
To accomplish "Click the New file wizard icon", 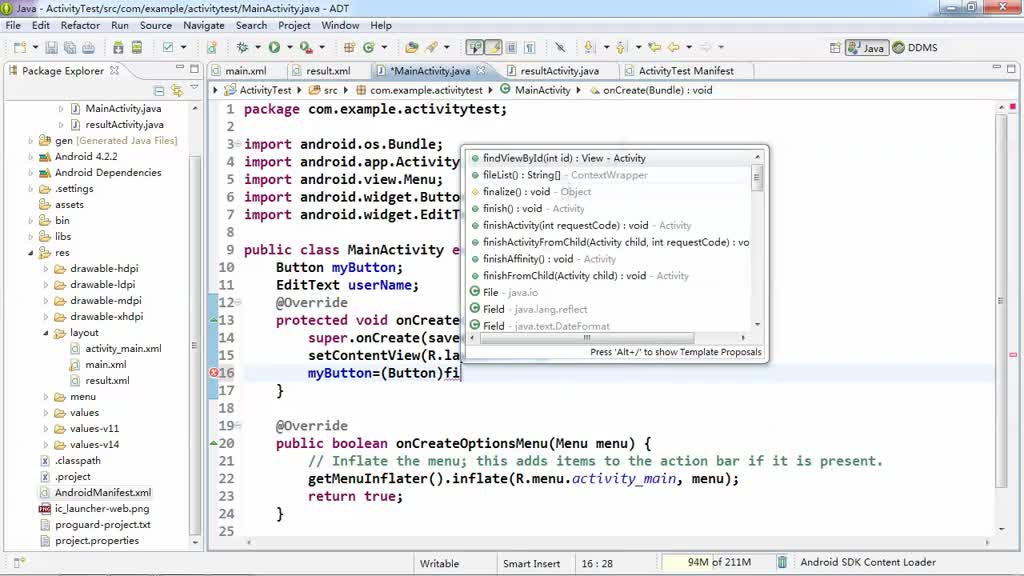I will (x=20, y=48).
